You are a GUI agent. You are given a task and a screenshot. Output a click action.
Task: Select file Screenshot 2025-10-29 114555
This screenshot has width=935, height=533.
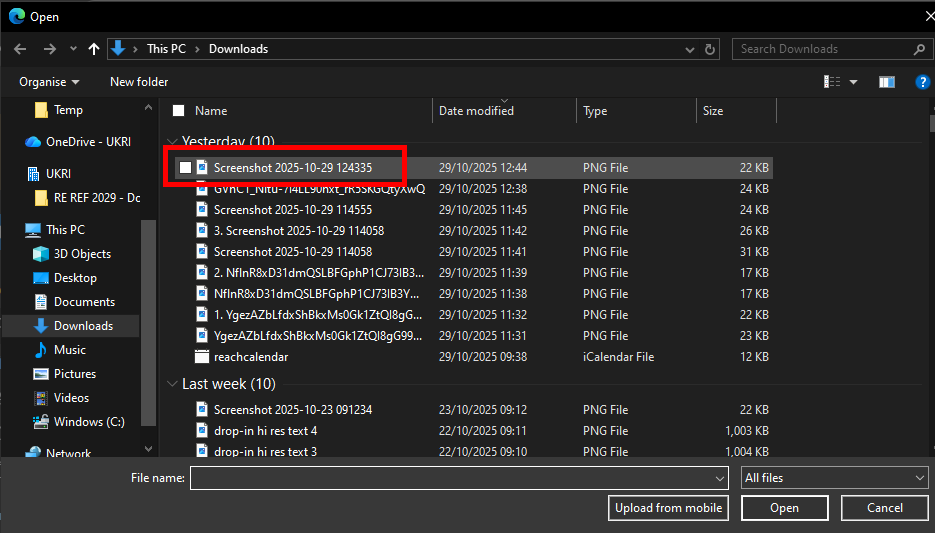(x=293, y=210)
